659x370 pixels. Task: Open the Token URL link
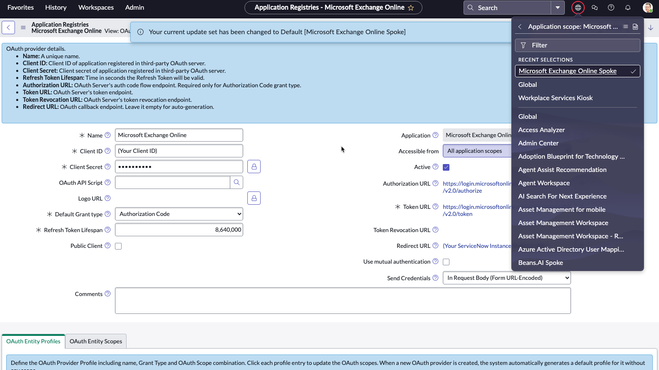pos(477,210)
